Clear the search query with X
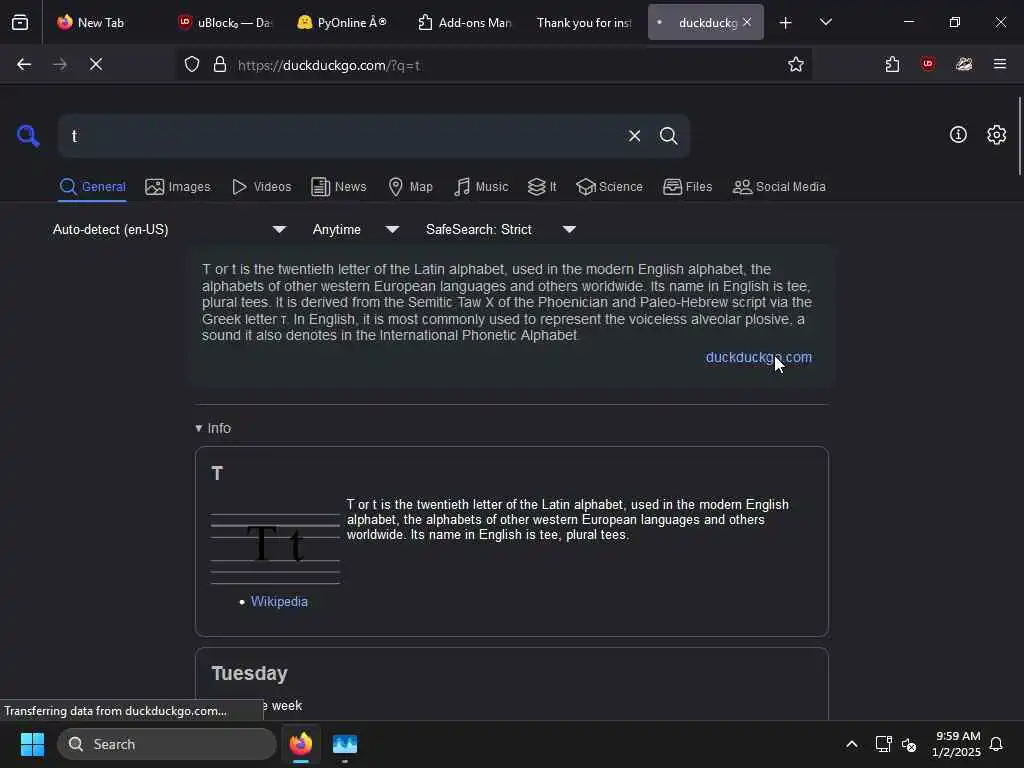1024x768 pixels. click(x=634, y=136)
